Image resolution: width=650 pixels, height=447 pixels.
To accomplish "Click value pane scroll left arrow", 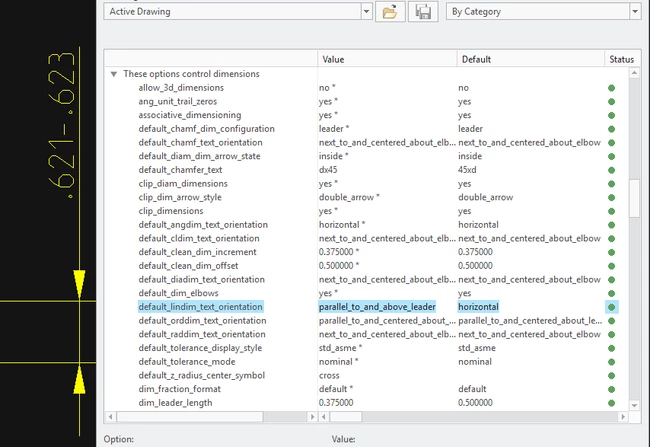I will [x=324, y=417].
